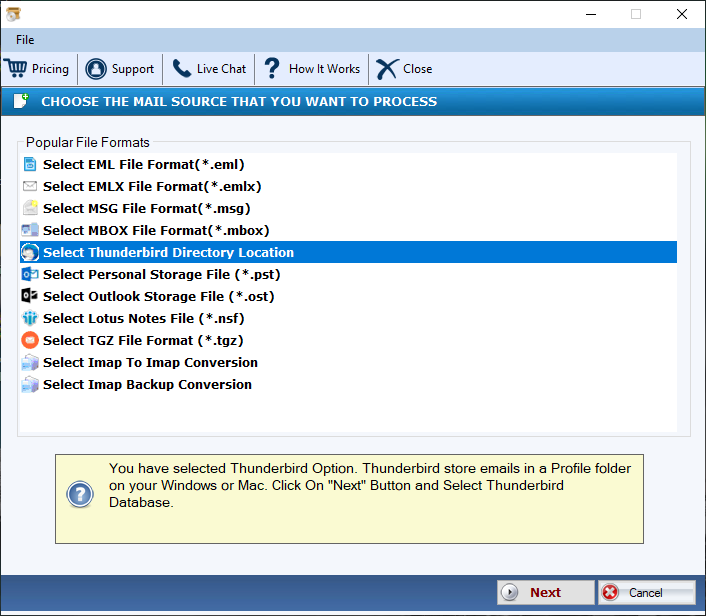
Task: Open How It Works label
Action: tap(324, 69)
